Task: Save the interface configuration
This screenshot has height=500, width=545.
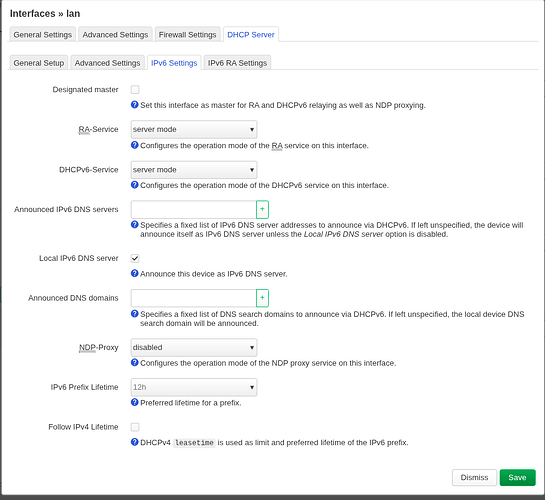Action: click(517, 477)
